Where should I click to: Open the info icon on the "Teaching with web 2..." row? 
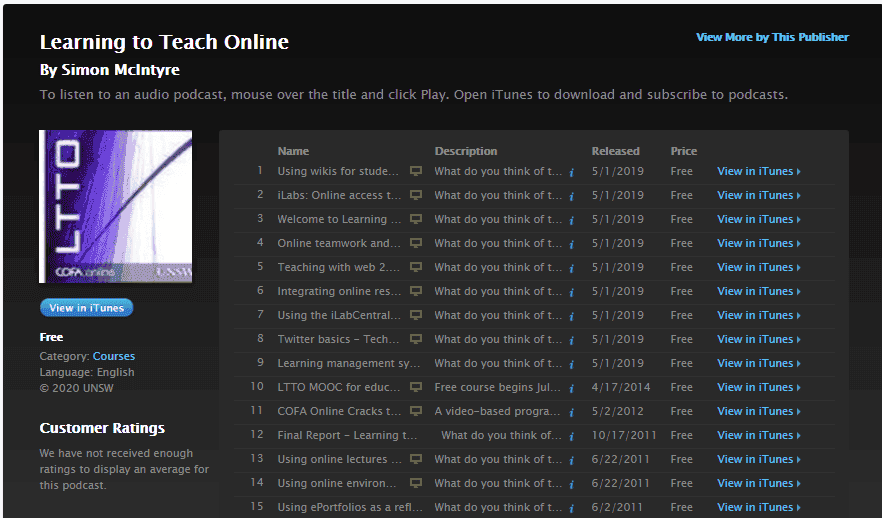pyautogui.click(x=571, y=268)
